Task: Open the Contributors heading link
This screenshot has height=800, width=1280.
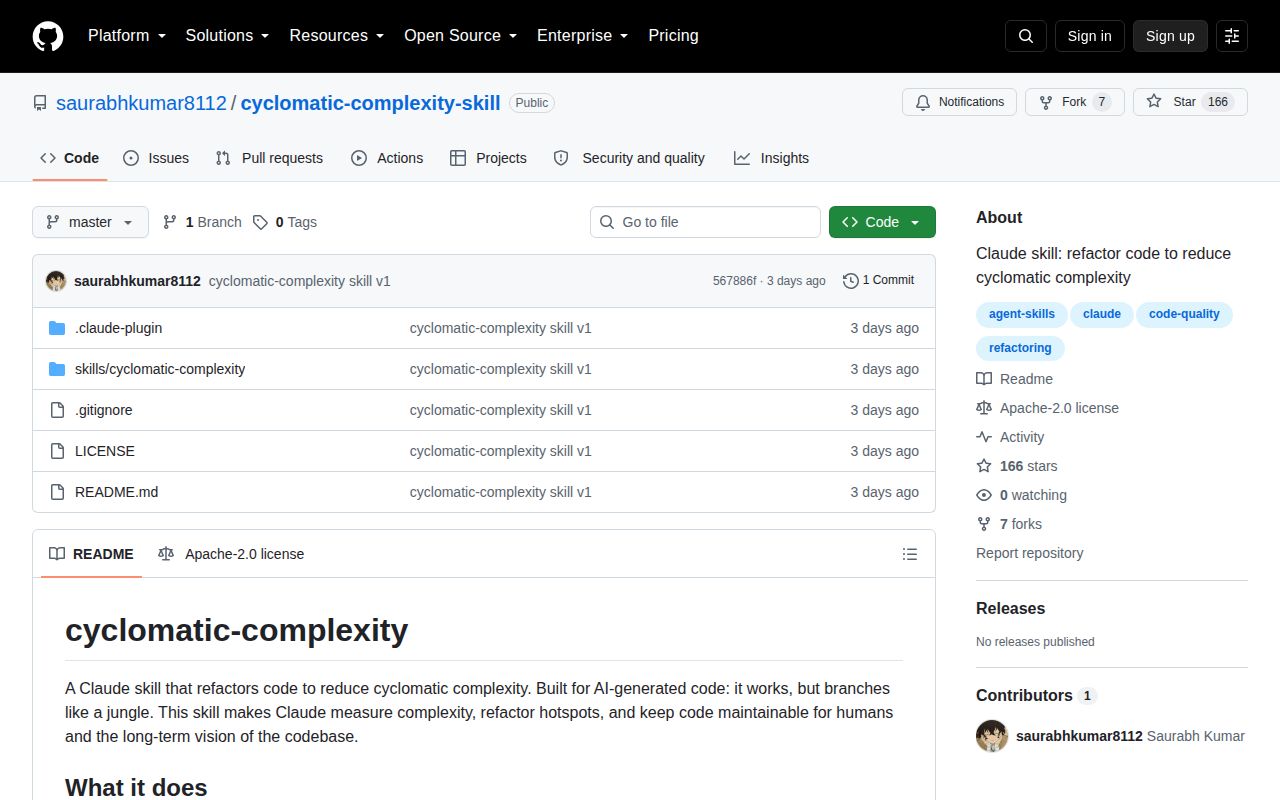Action: tap(1036, 695)
